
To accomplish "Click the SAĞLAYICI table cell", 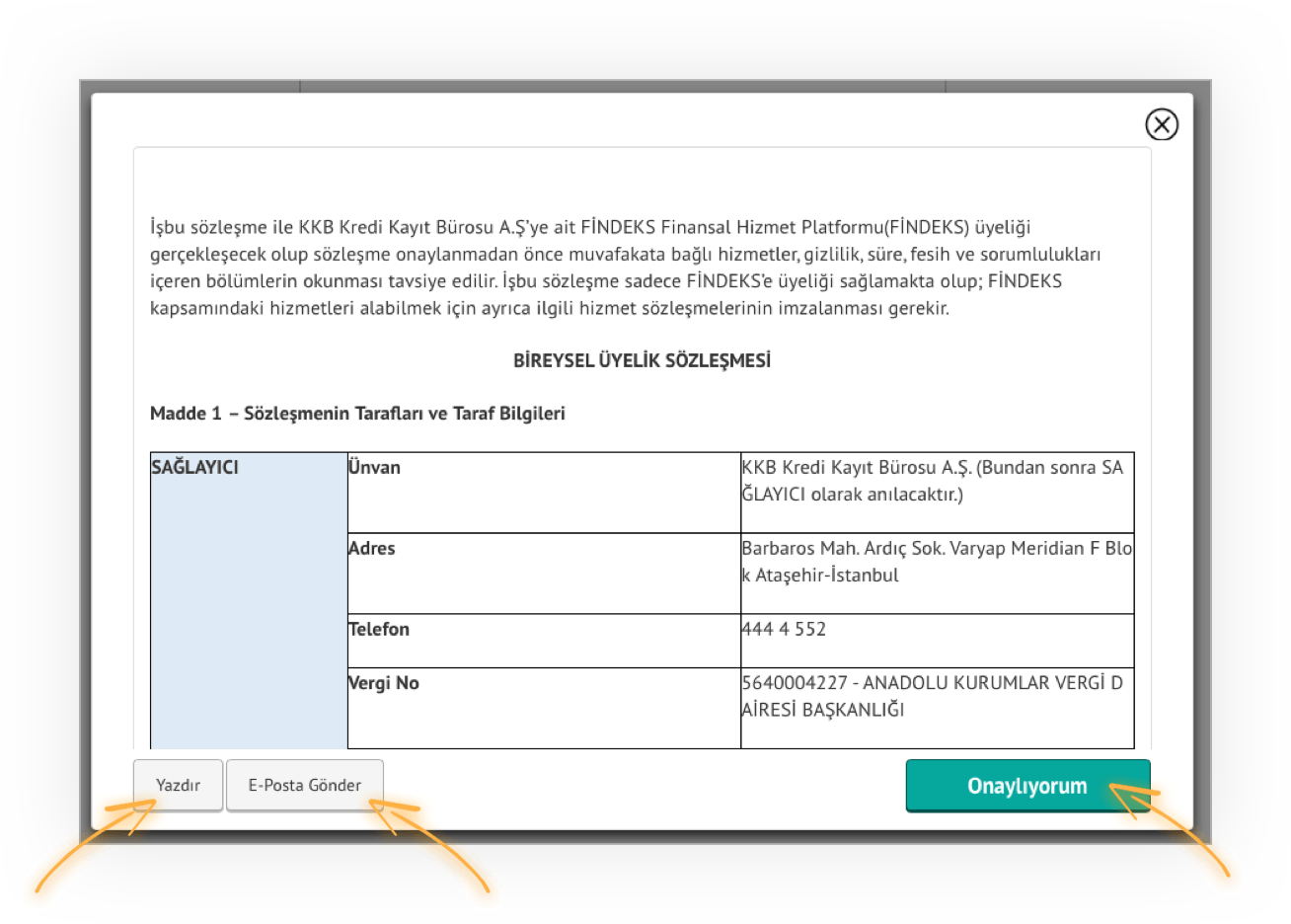I will 249,600.
